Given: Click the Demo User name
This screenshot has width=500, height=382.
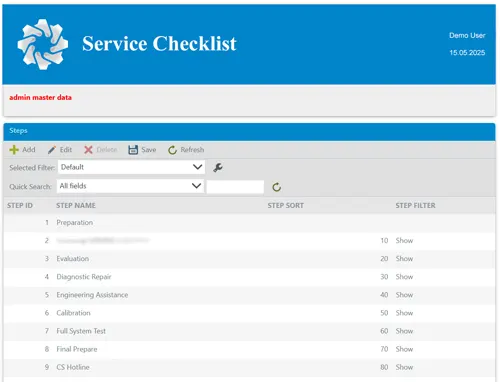Looking at the screenshot, I should pyautogui.click(x=467, y=35).
